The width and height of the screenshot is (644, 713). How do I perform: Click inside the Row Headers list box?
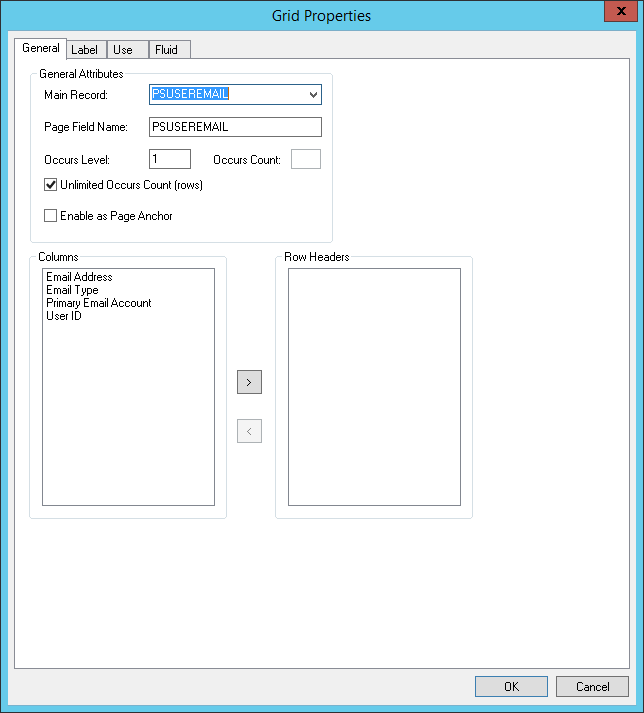374,387
